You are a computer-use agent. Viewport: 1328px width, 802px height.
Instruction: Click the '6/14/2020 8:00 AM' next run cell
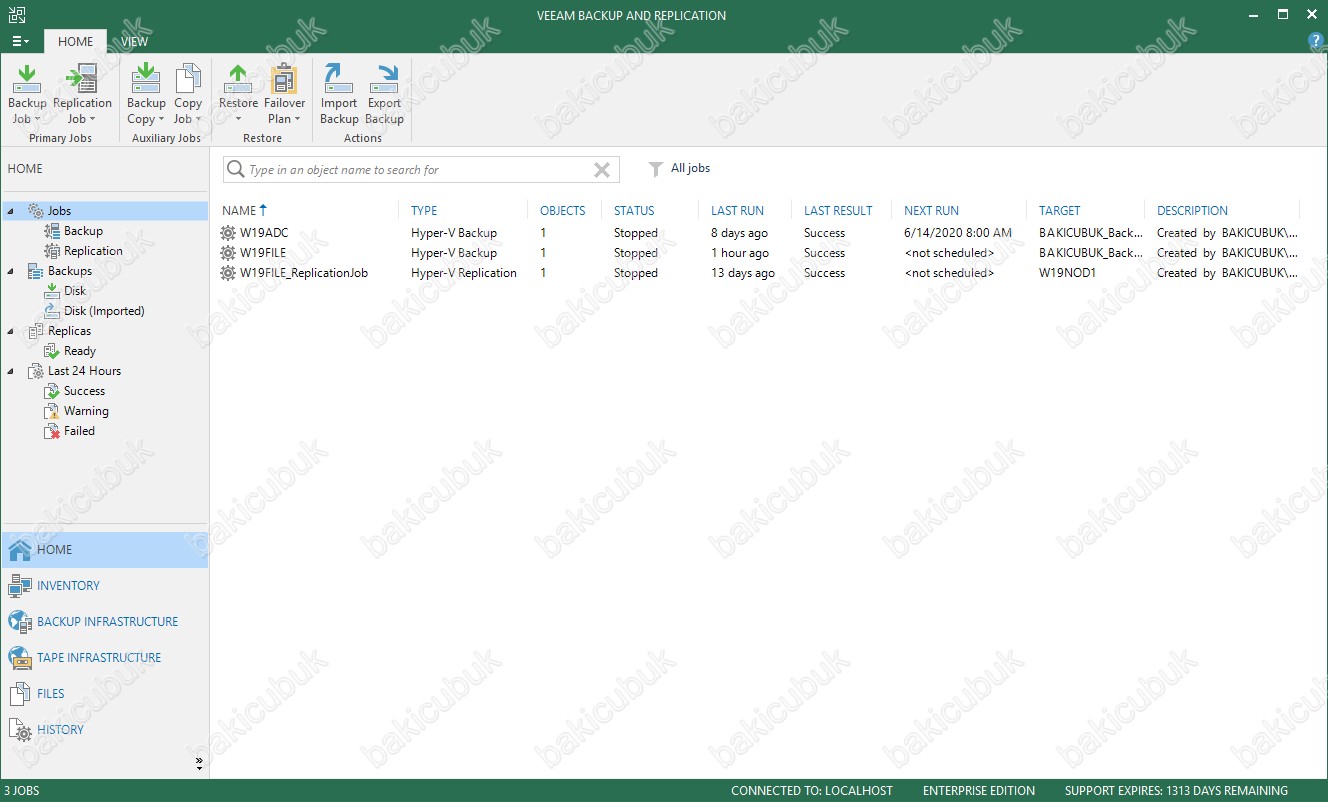coord(958,233)
